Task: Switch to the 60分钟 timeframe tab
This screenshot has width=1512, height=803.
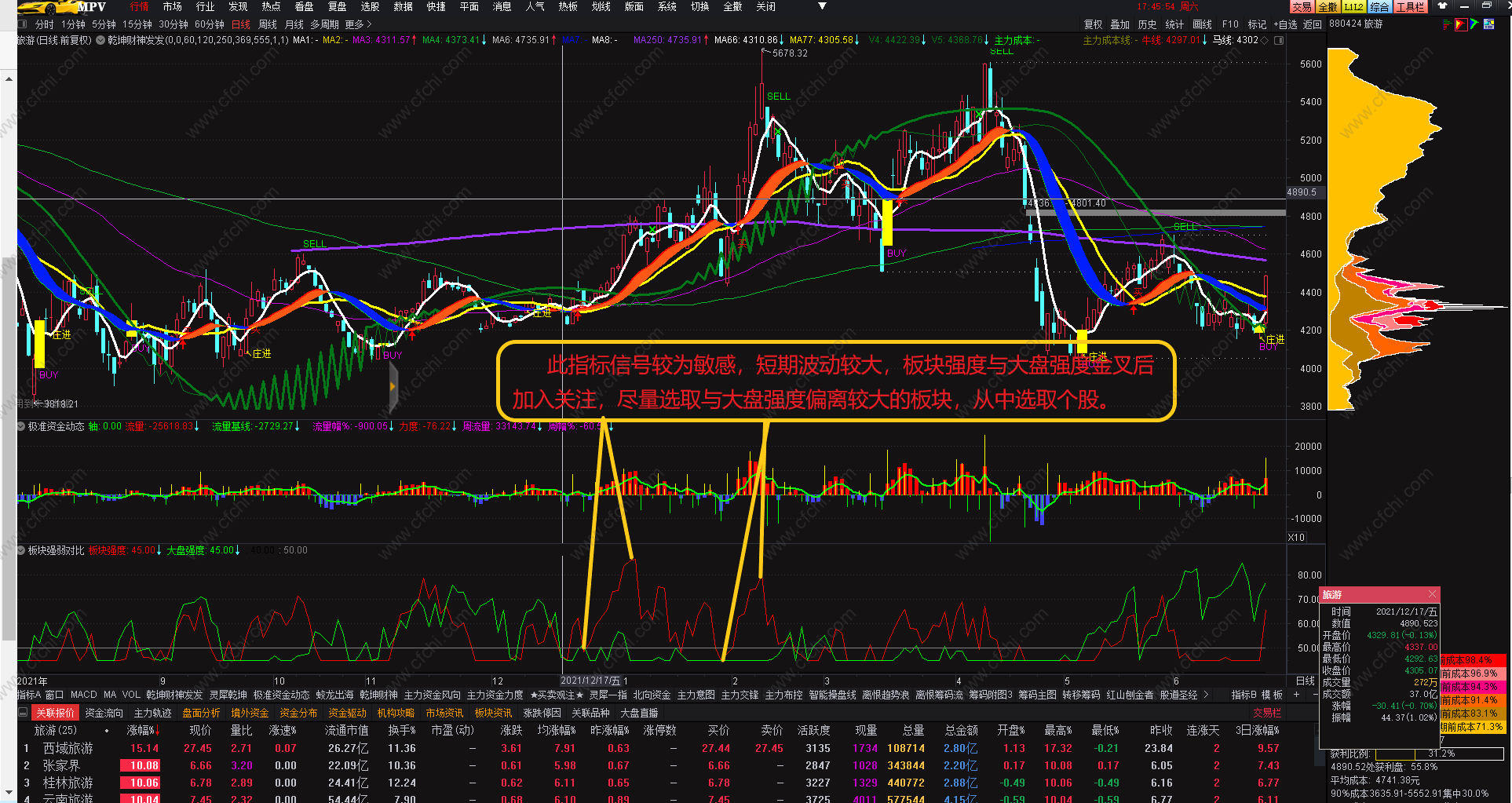Action: 210,24
